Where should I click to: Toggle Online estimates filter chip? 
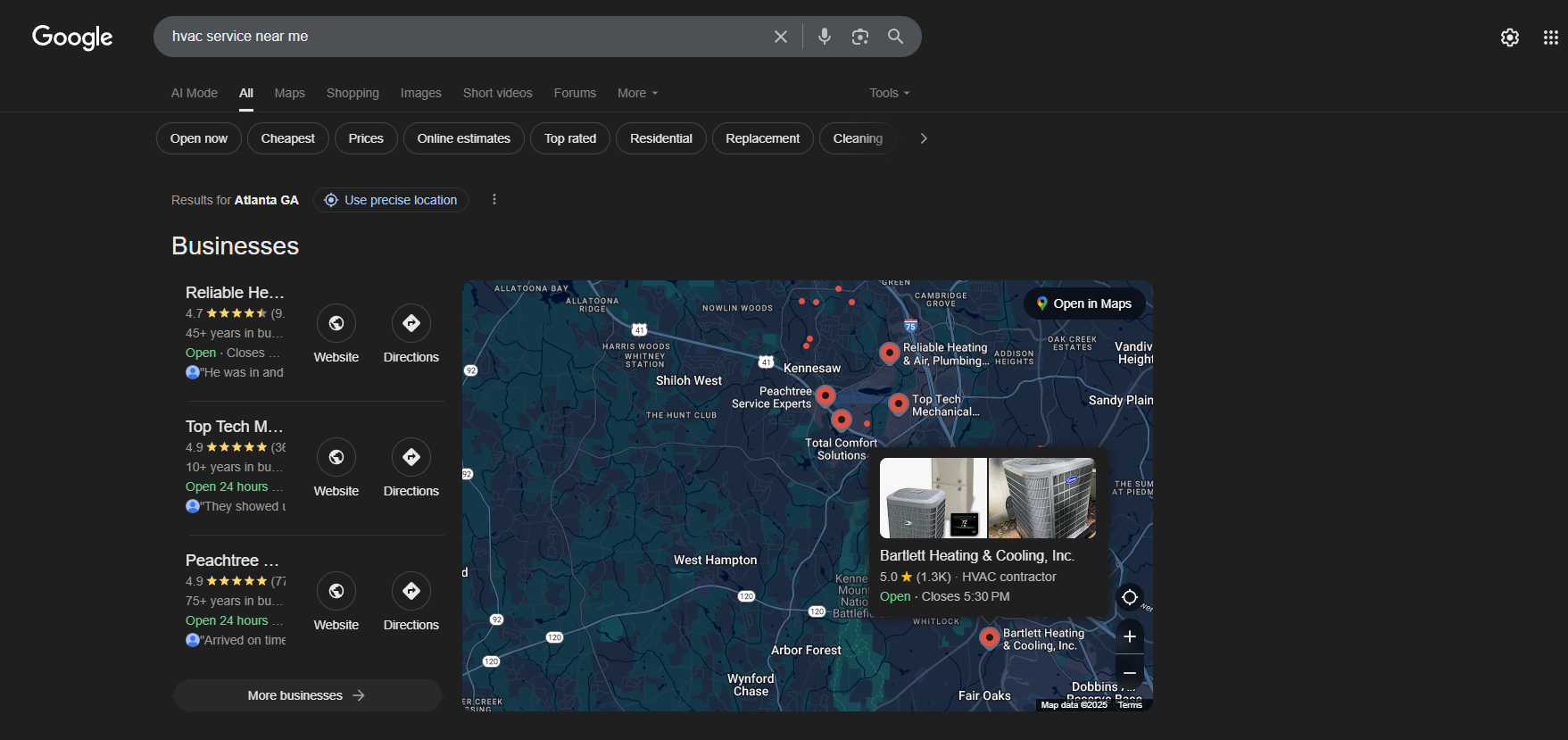pyautogui.click(x=464, y=138)
